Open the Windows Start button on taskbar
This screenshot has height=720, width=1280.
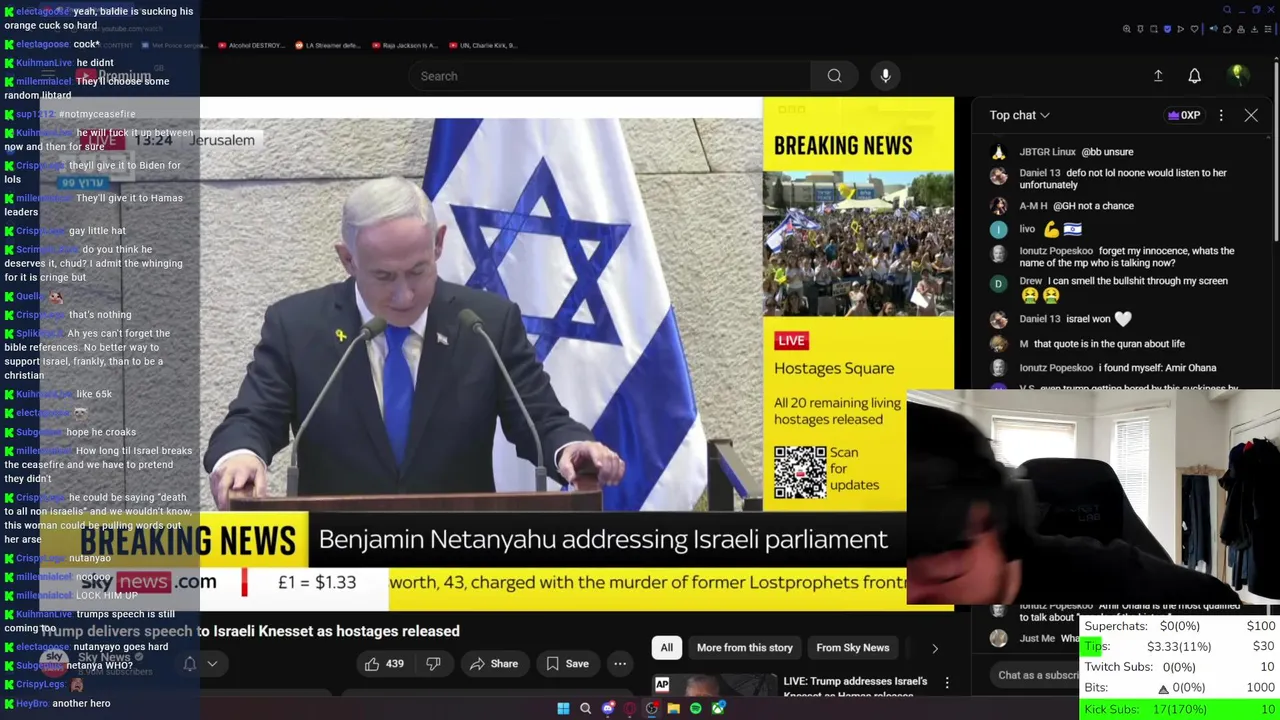click(x=563, y=709)
